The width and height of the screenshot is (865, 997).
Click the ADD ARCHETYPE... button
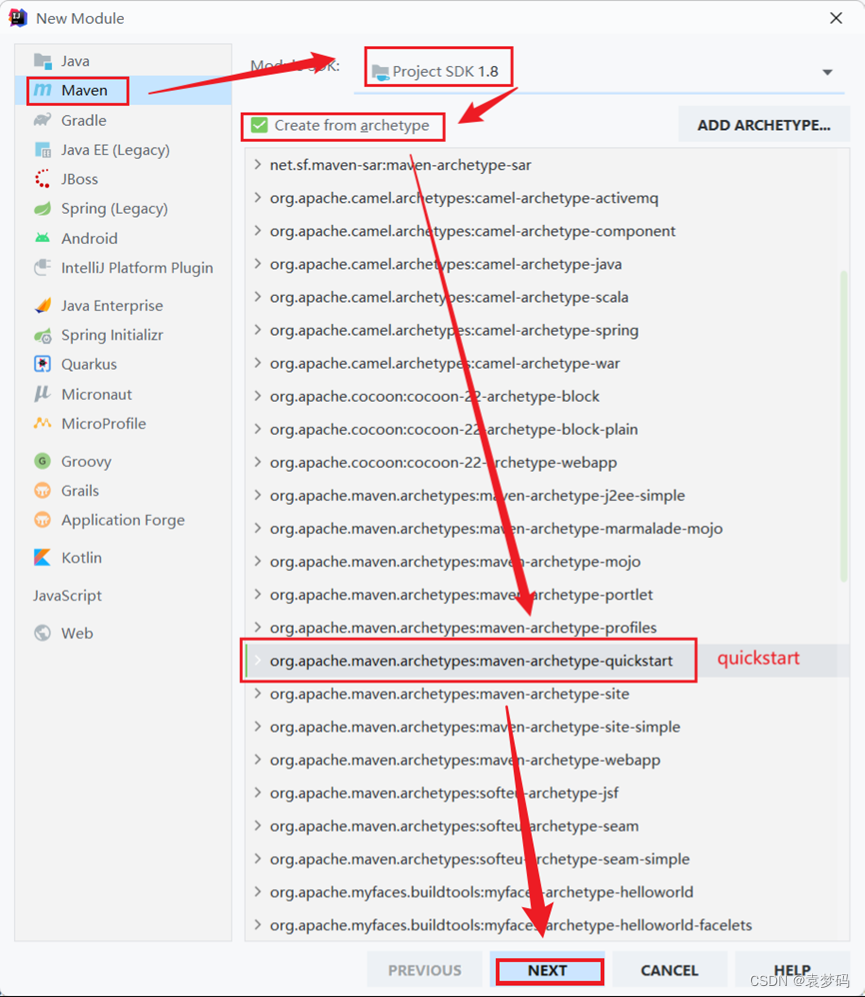click(764, 125)
